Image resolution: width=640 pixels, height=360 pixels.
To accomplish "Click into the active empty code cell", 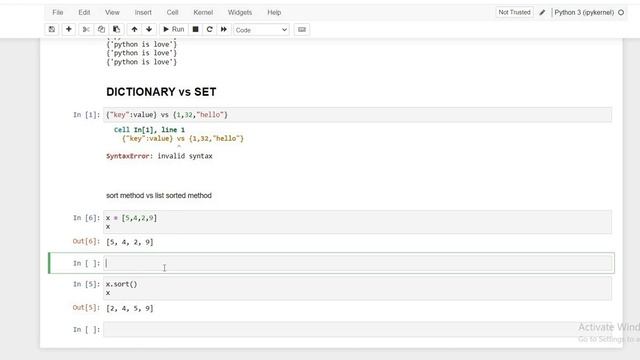I will pos(358,263).
